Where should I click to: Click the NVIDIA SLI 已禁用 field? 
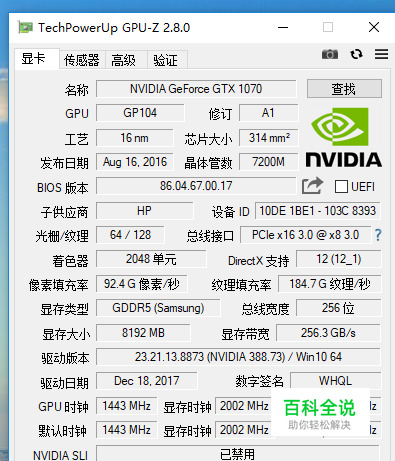coord(238,453)
